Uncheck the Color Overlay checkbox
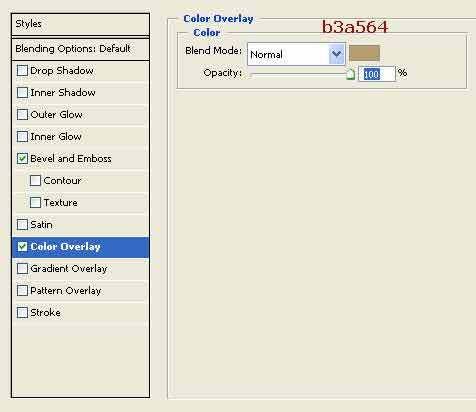 click(x=22, y=247)
